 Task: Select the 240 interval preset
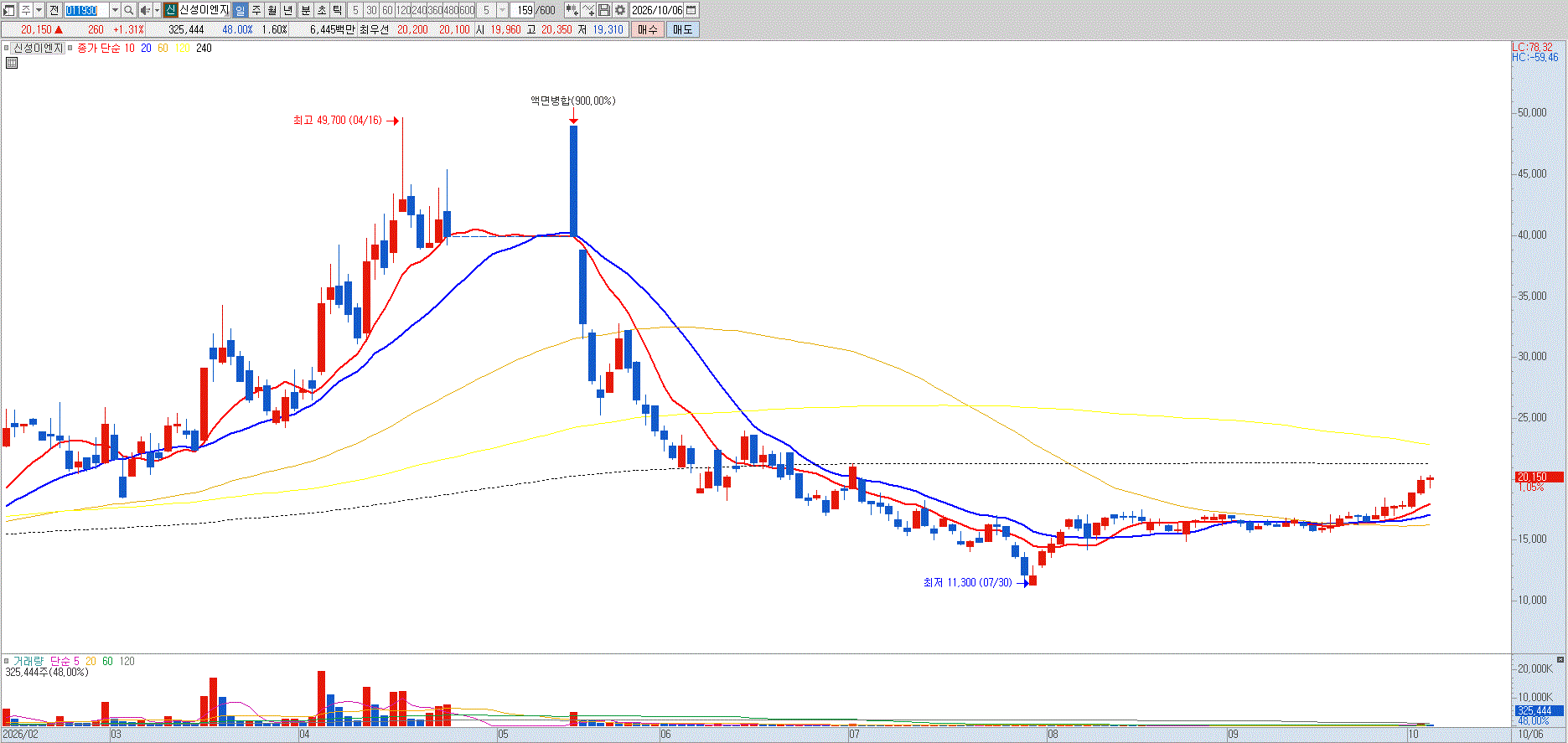pos(419,10)
